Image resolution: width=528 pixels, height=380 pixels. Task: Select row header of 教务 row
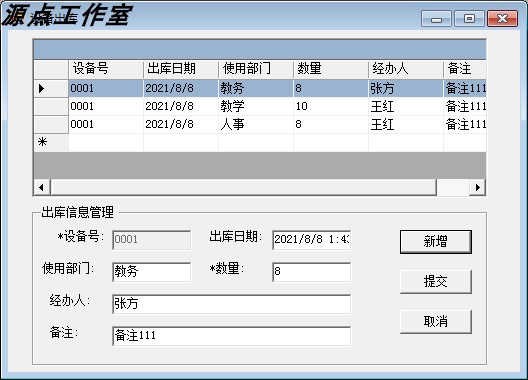point(51,89)
